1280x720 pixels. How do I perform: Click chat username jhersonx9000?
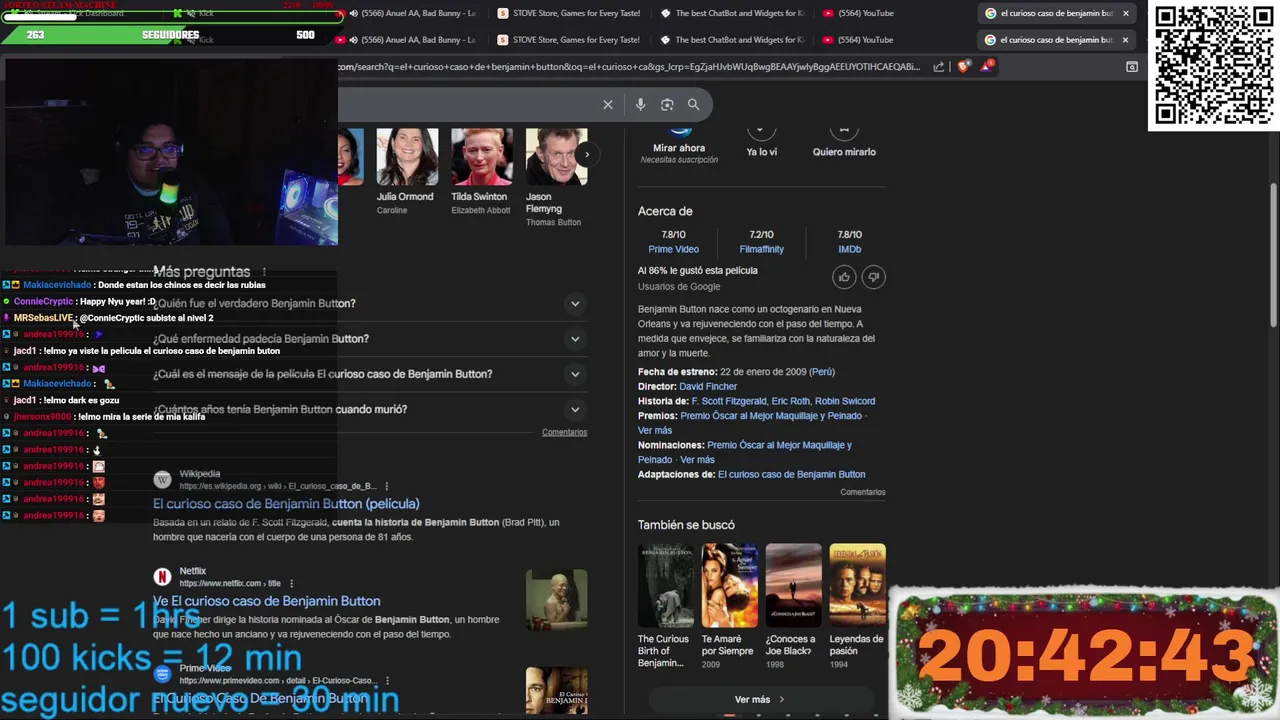coord(43,416)
